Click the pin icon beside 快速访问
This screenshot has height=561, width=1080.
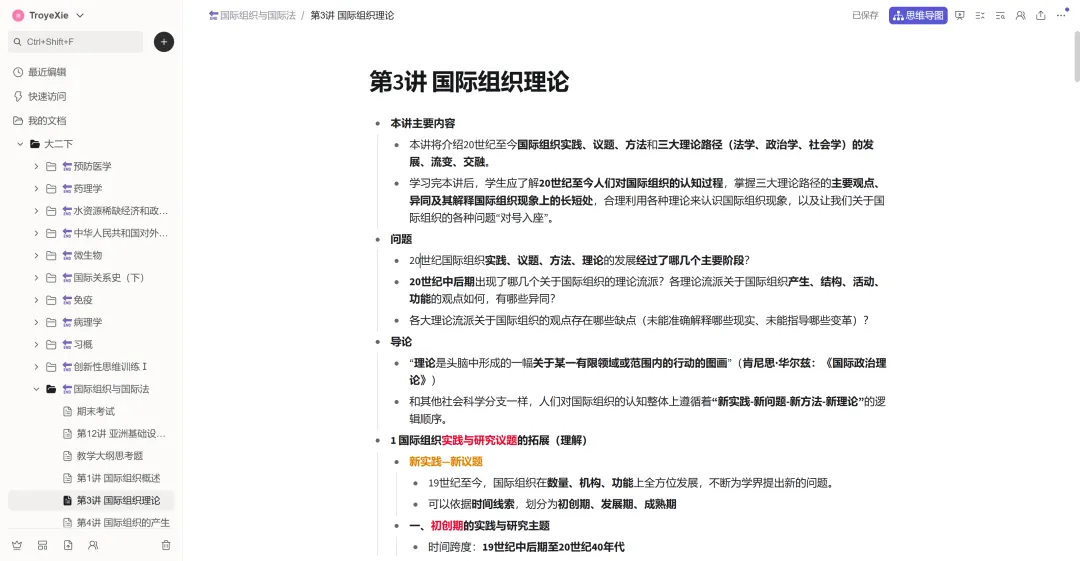click(x=18, y=96)
